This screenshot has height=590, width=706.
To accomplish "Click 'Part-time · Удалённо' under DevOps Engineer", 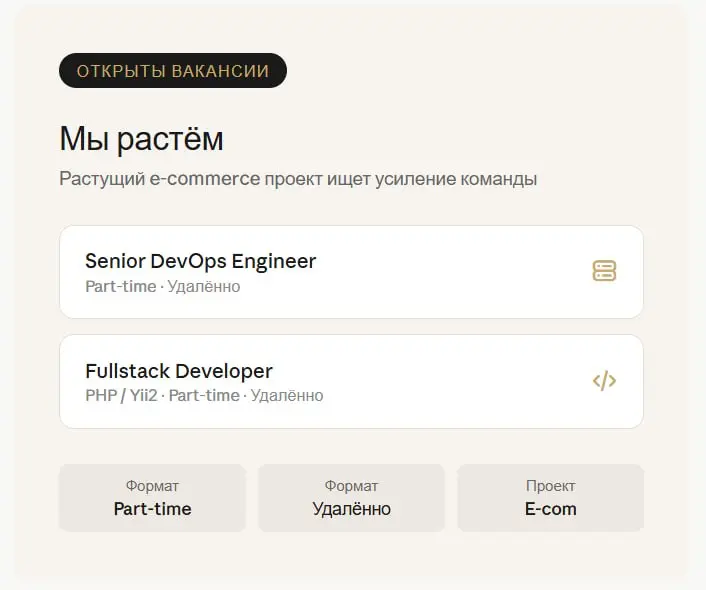I will pos(163,286).
